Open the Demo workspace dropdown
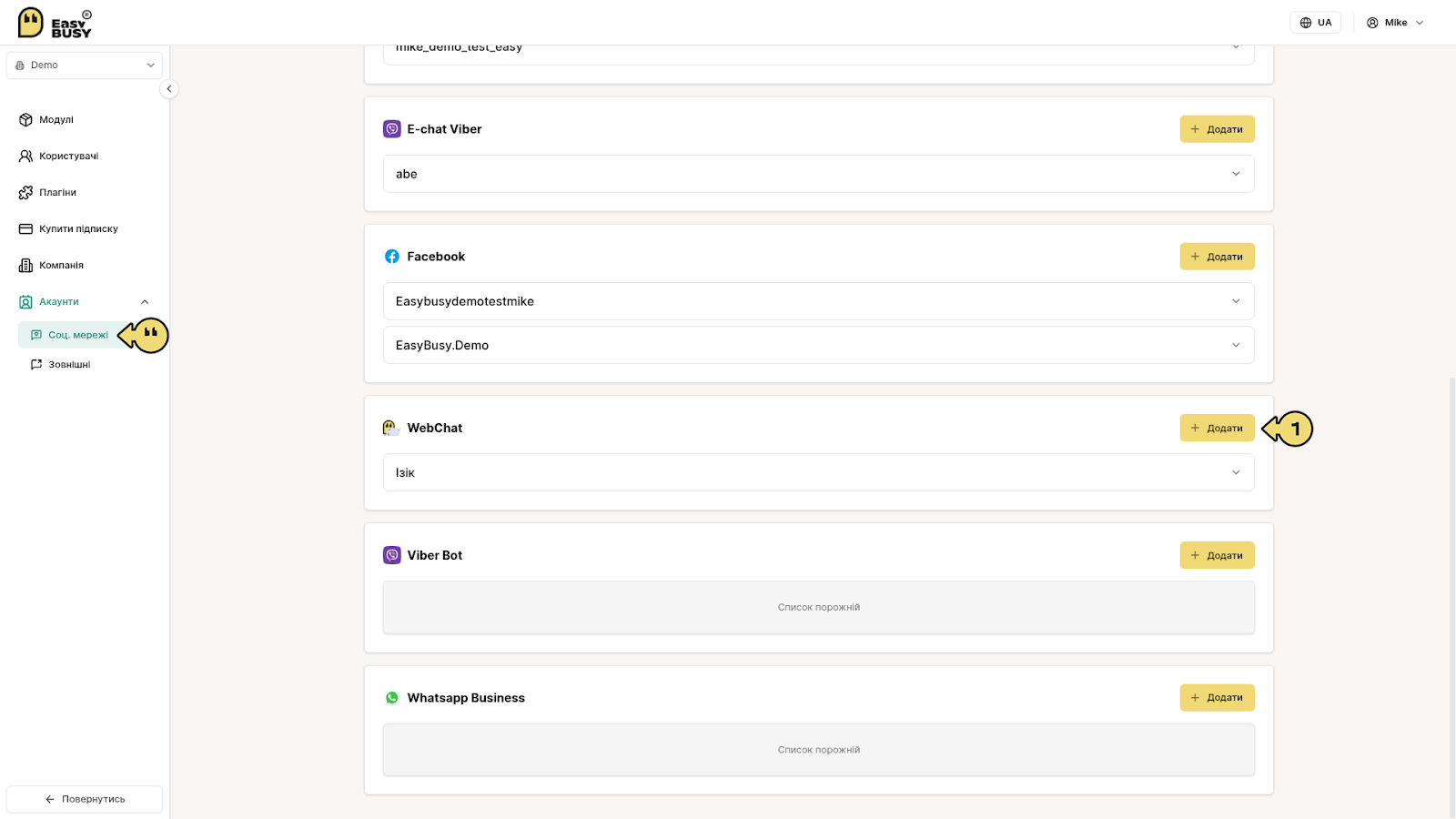 85,66
